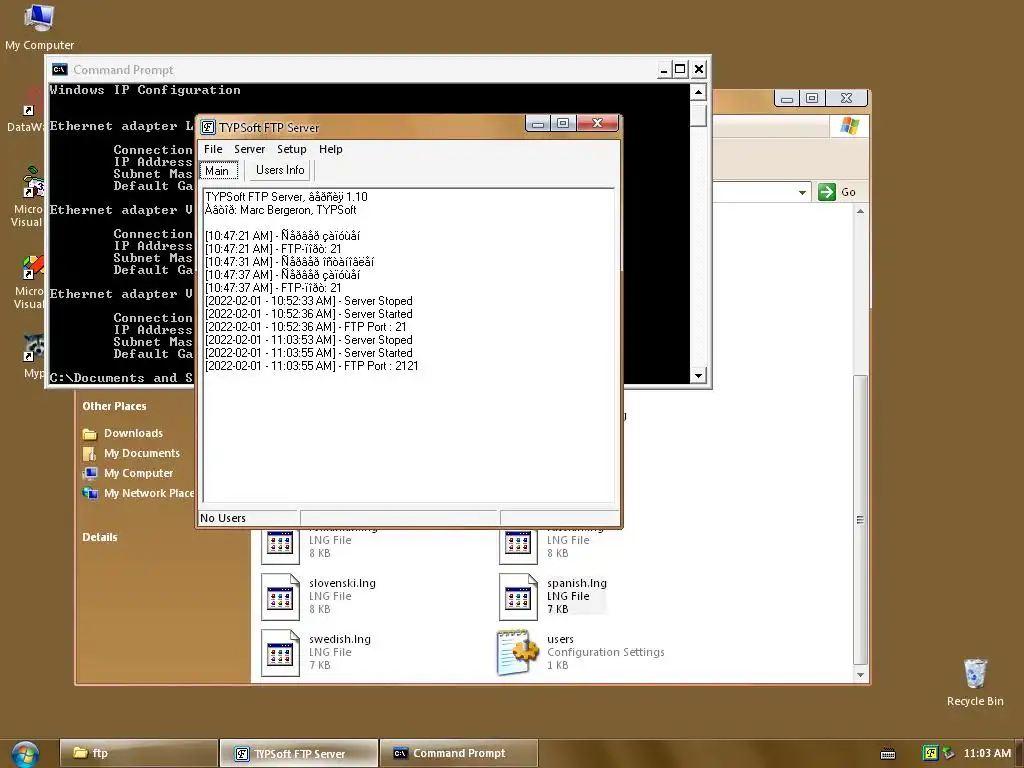Click the users file name

(x=560, y=639)
